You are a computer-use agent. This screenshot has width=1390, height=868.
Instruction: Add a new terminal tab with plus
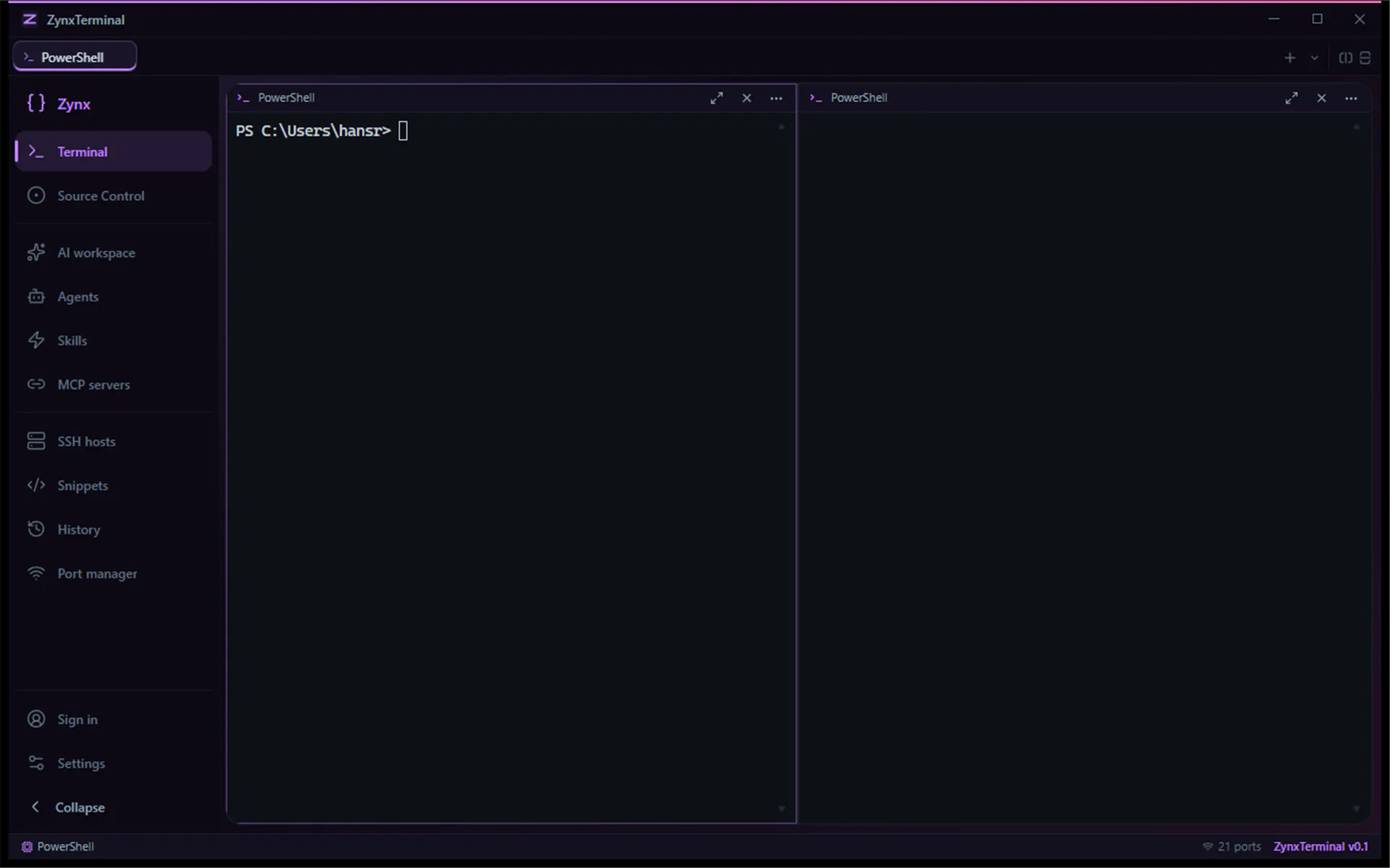click(x=1289, y=58)
